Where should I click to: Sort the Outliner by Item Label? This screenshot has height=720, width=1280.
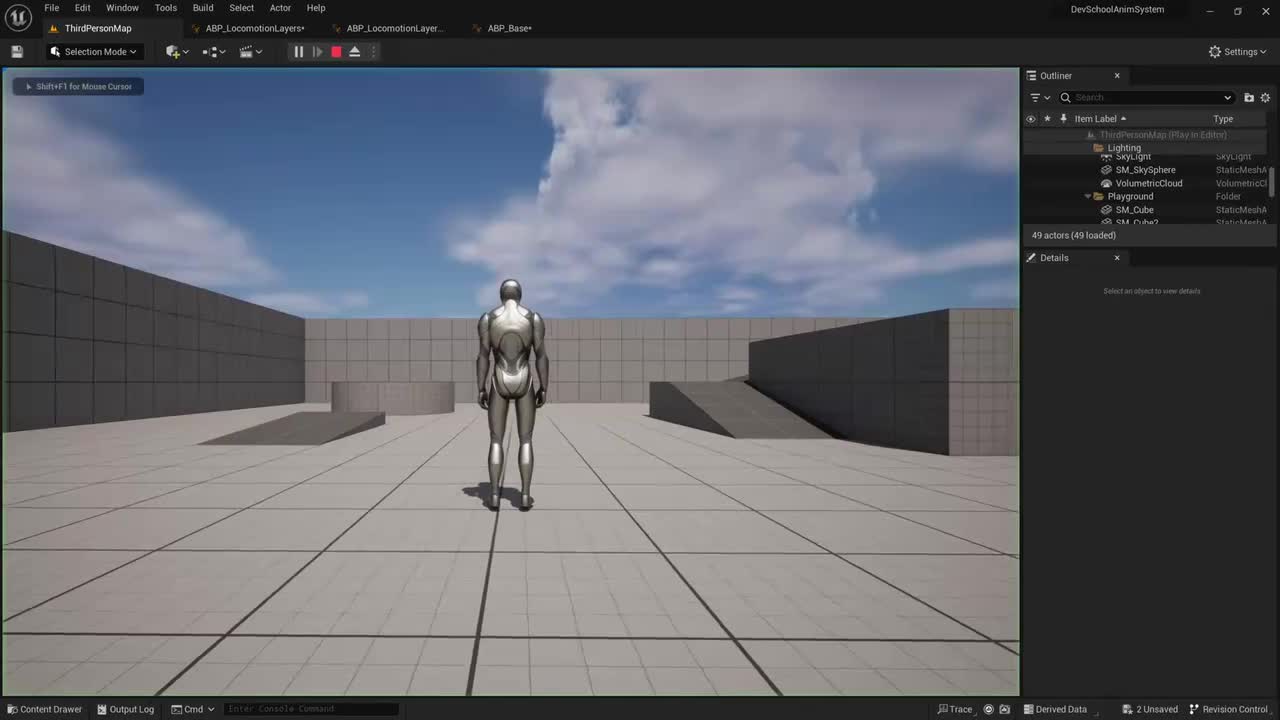point(1100,119)
